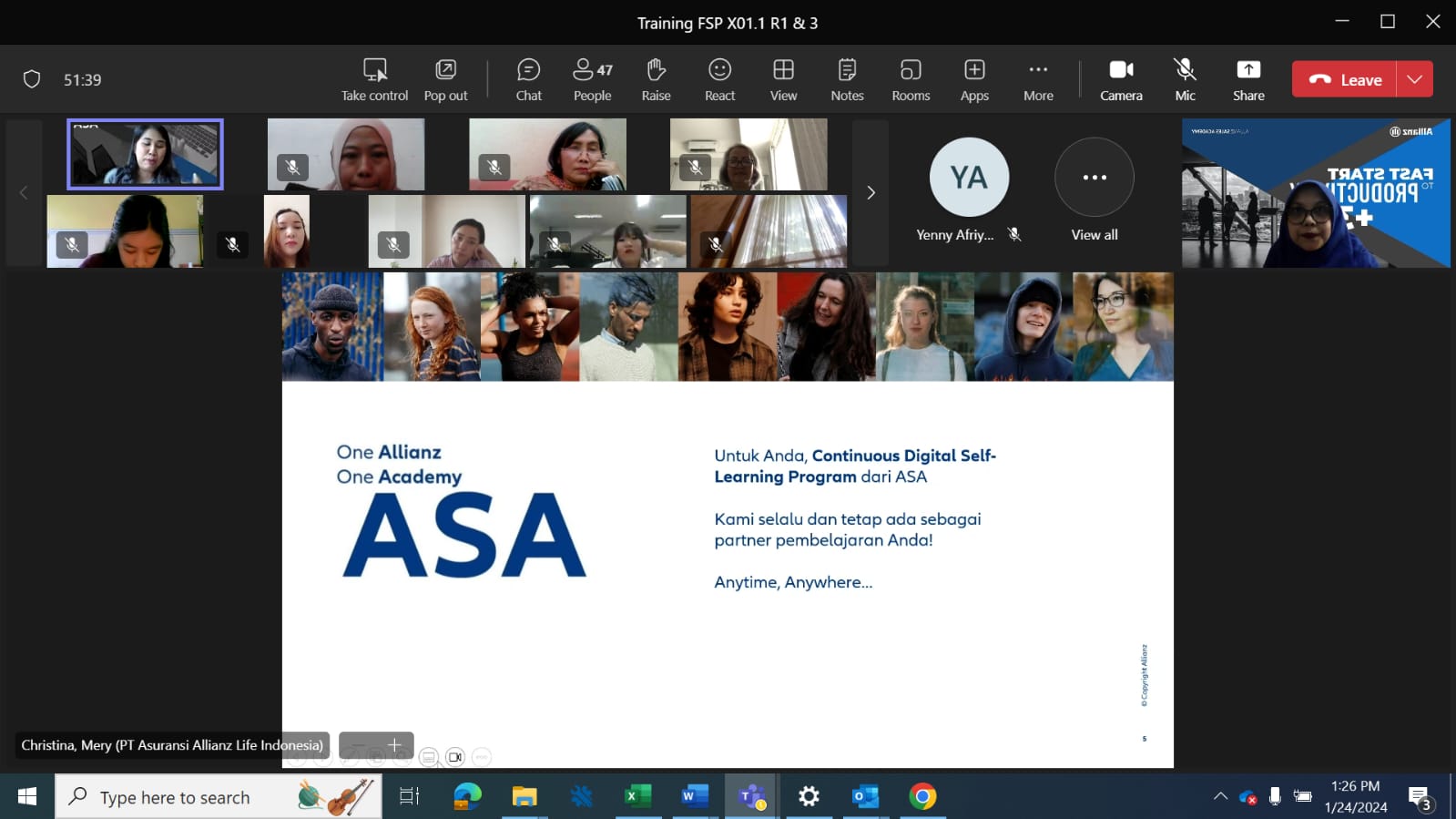Click the microphone tray icon
Image resolution: width=1456 pixels, height=819 pixels.
(1275, 797)
